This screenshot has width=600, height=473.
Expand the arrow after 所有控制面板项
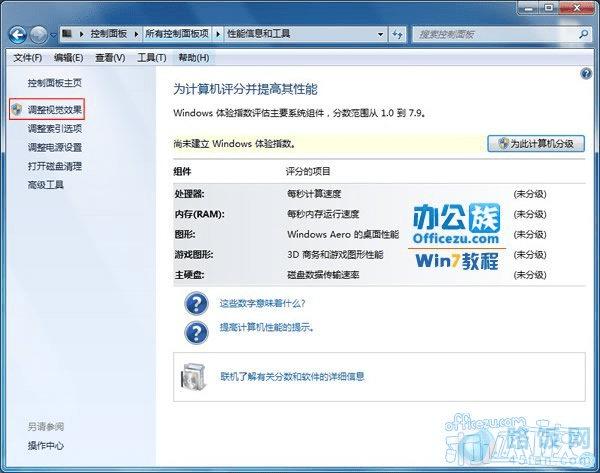[x=218, y=34]
